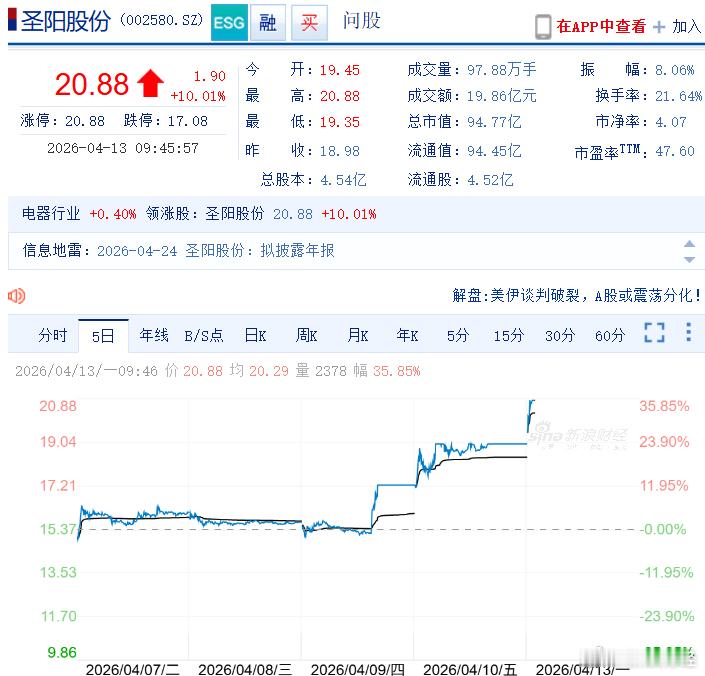Image resolution: width=705 pixels, height=676 pixels.
Task: Open leading stock 圣阳股份 link
Action: point(235,213)
